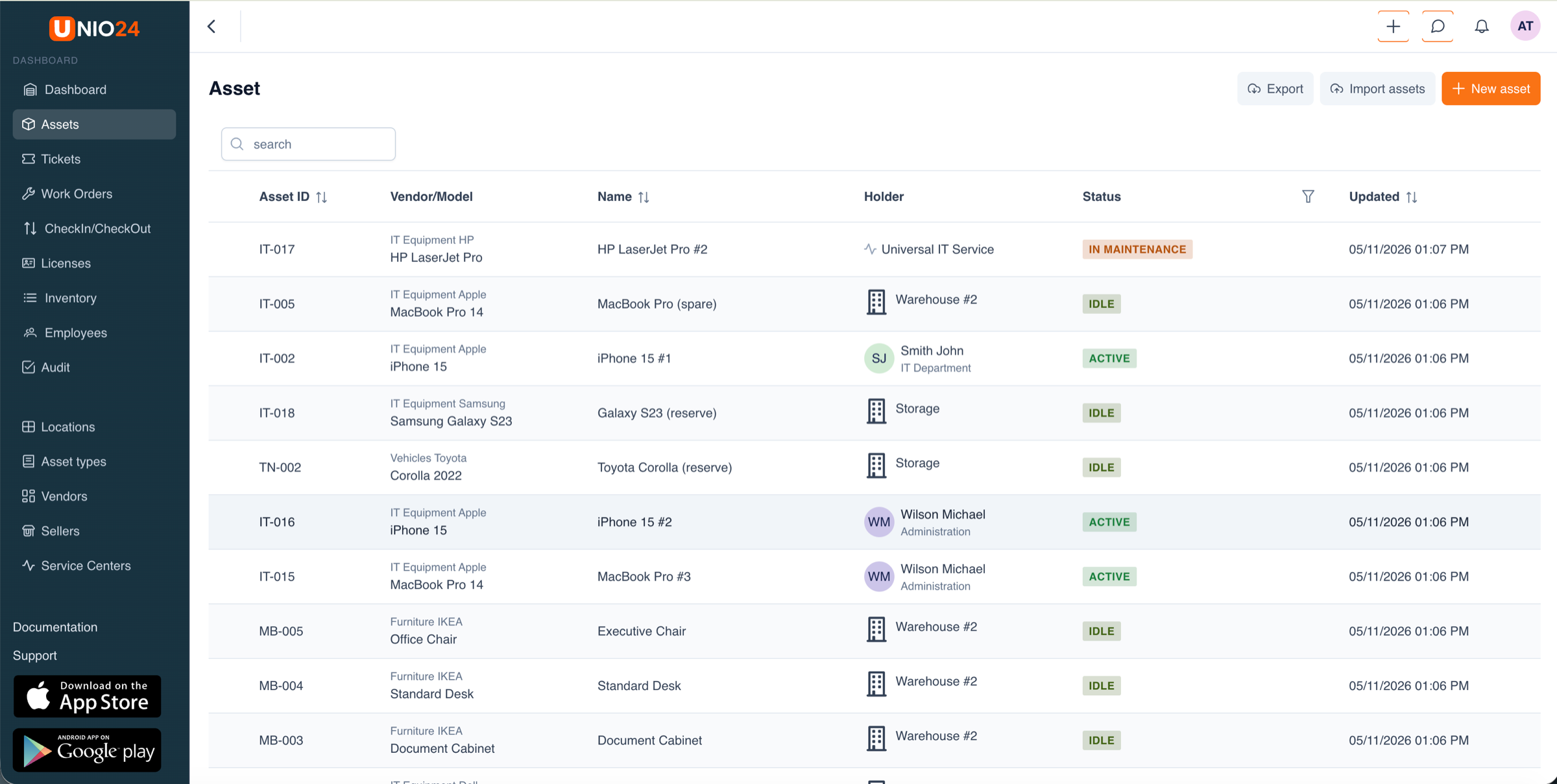Open Inventory in the sidebar

(x=94, y=298)
